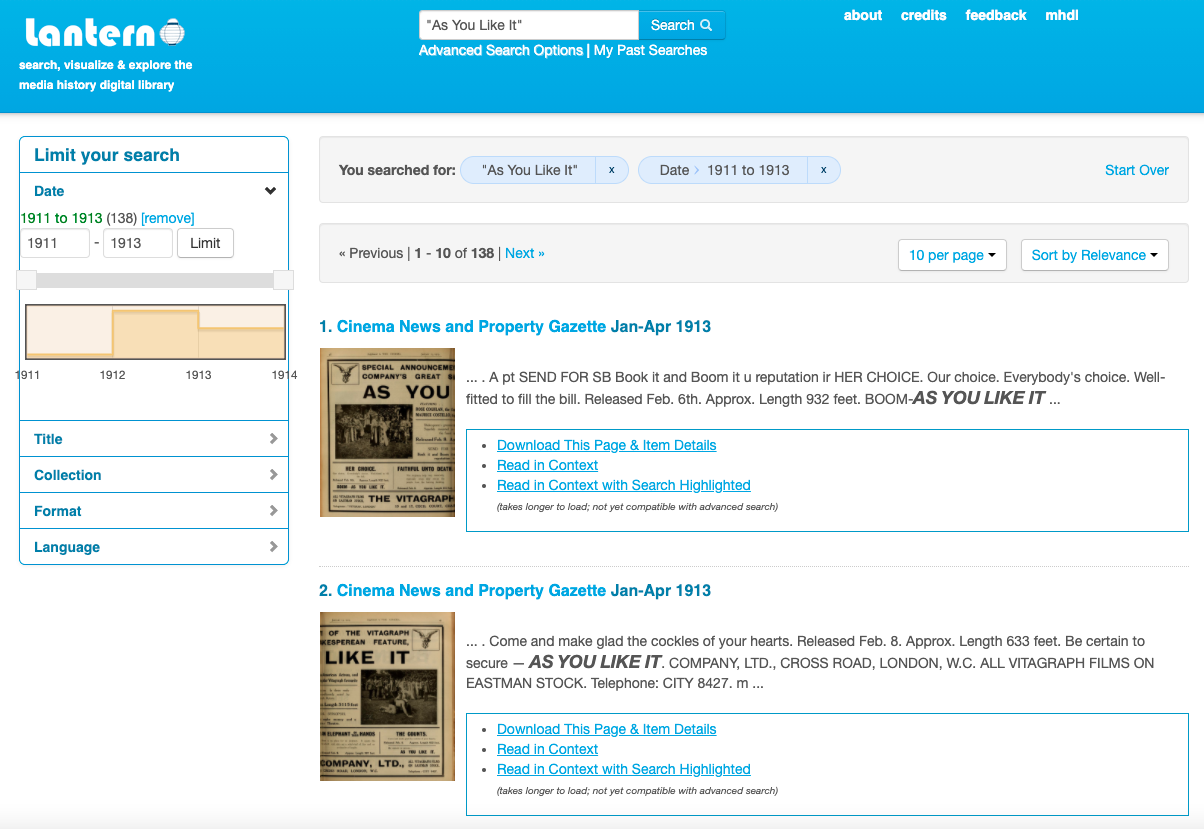Collapse the Date facet chevron
1204x829 pixels.
(x=270, y=190)
